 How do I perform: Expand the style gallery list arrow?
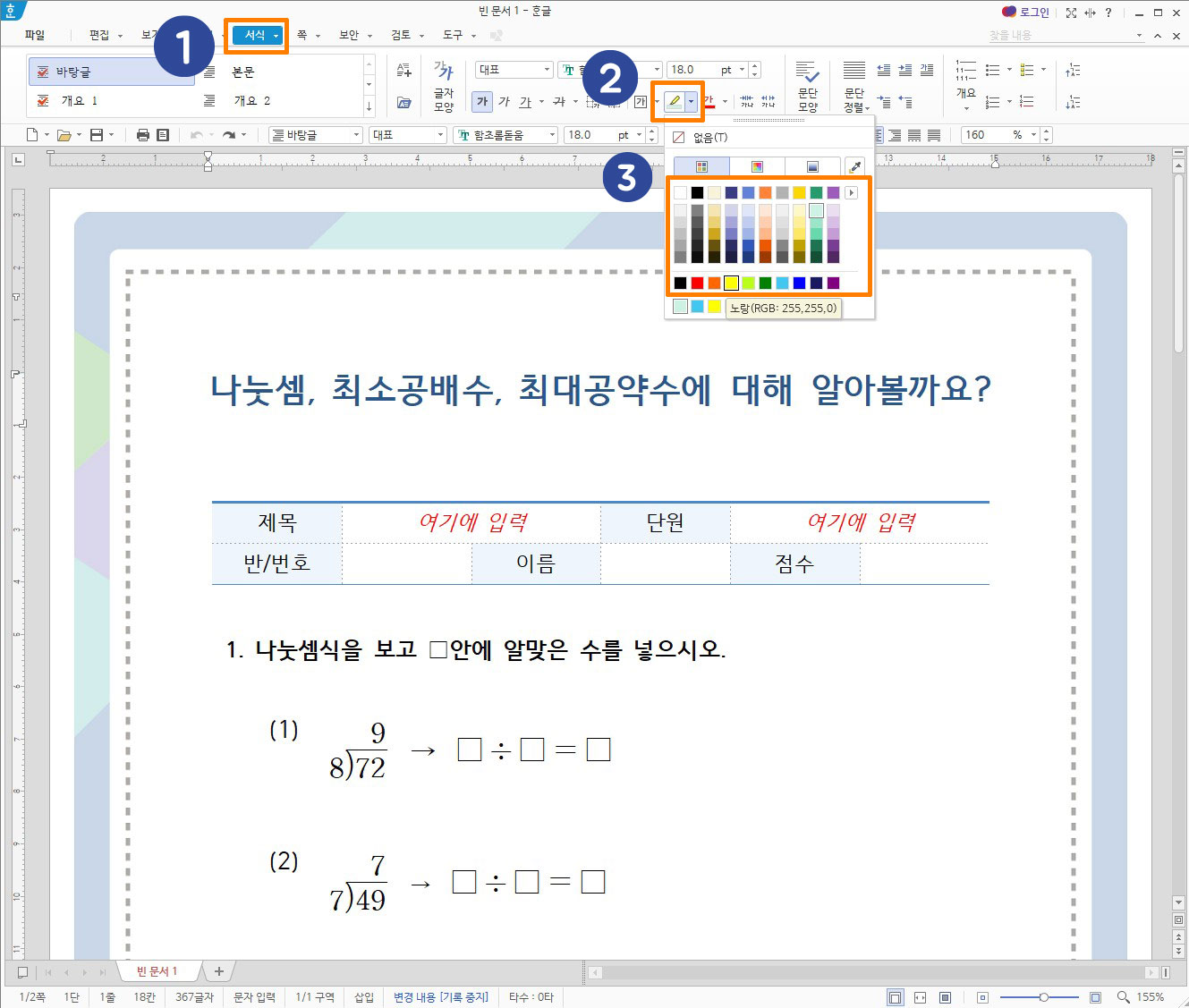[369, 106]
